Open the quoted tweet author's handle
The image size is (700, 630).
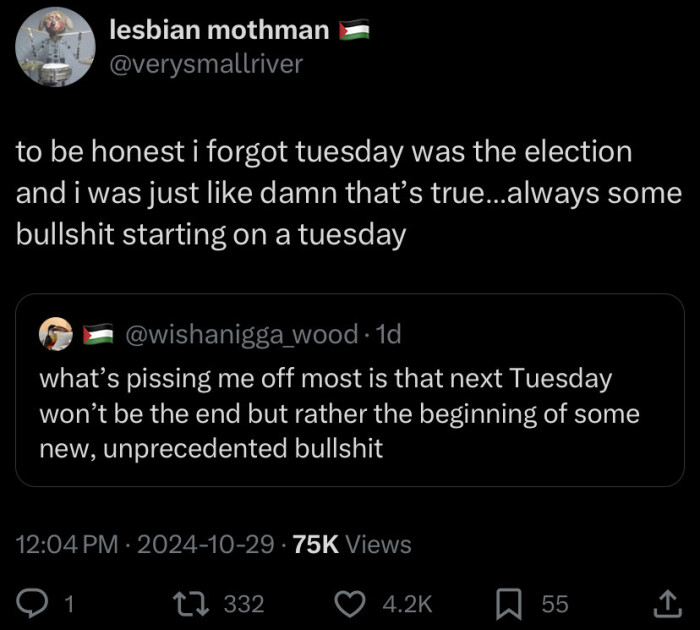[x=242, y=335]
